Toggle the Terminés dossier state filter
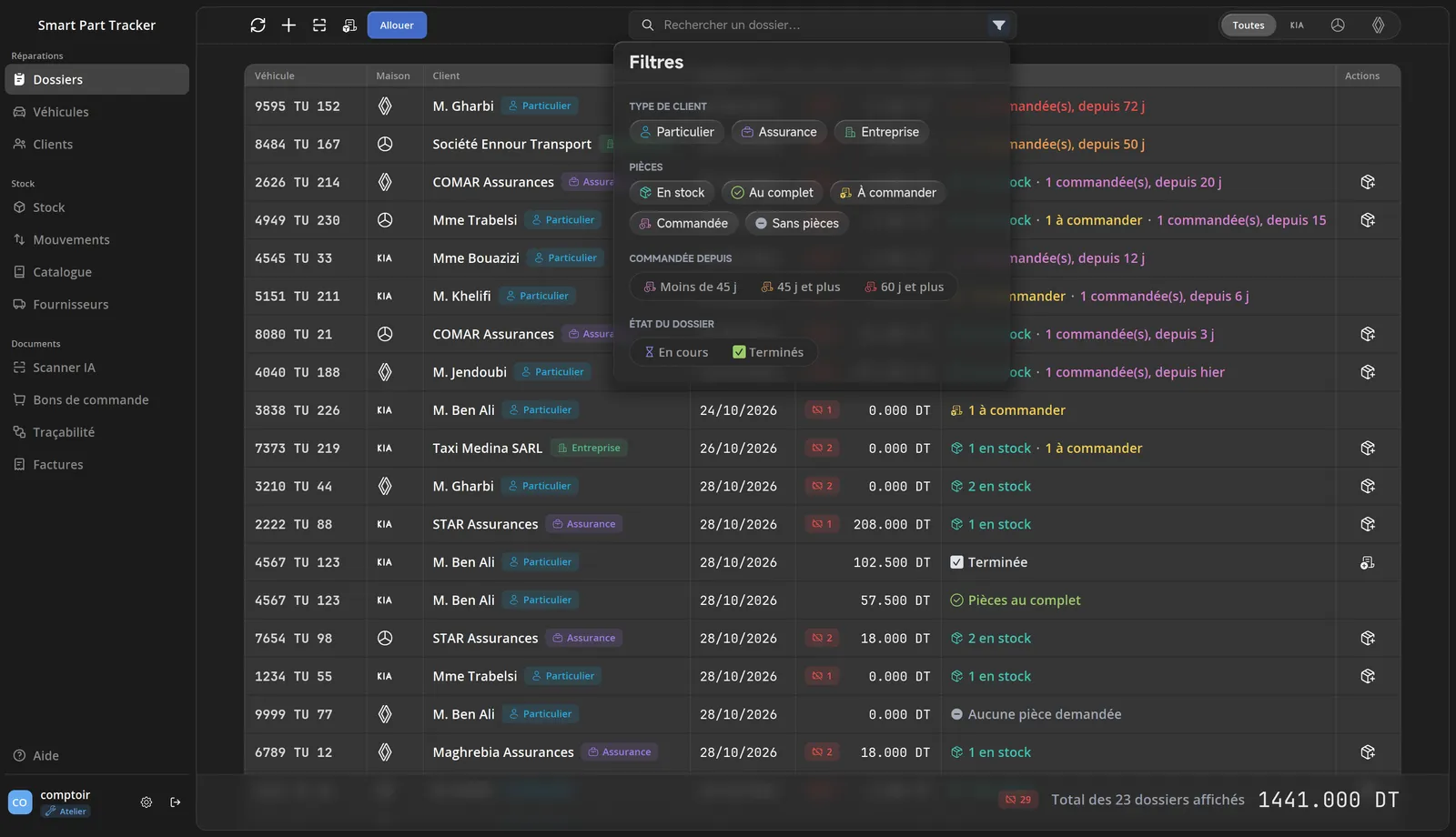The image size is (1456, 837). pos(768,352)
